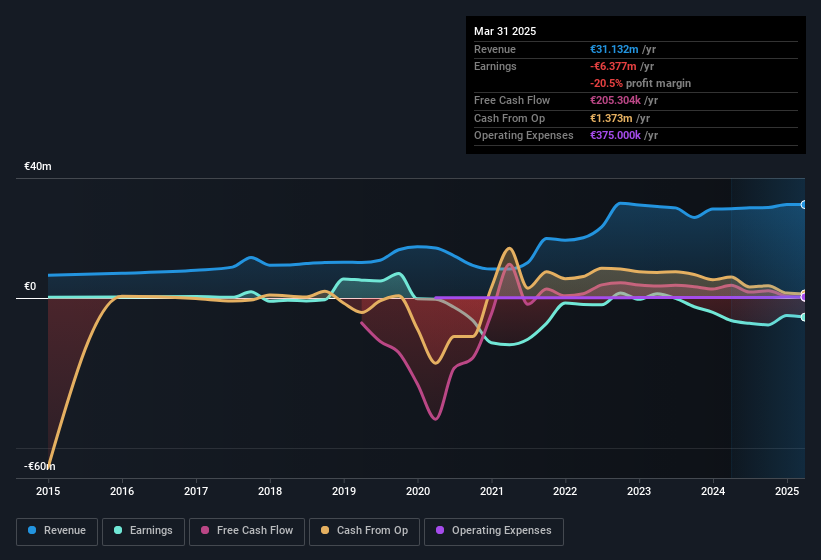
Task: Click the 2021 x-axis label
Action: 492,491
